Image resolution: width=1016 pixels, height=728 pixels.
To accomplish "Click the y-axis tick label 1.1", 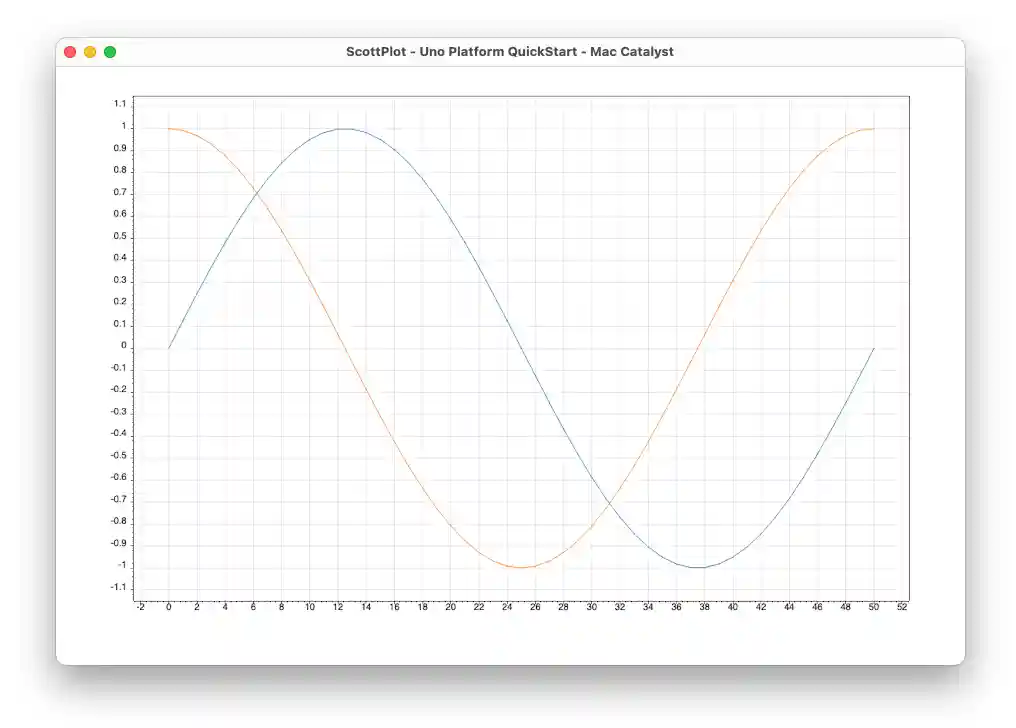I will click(x=120, y=104).
